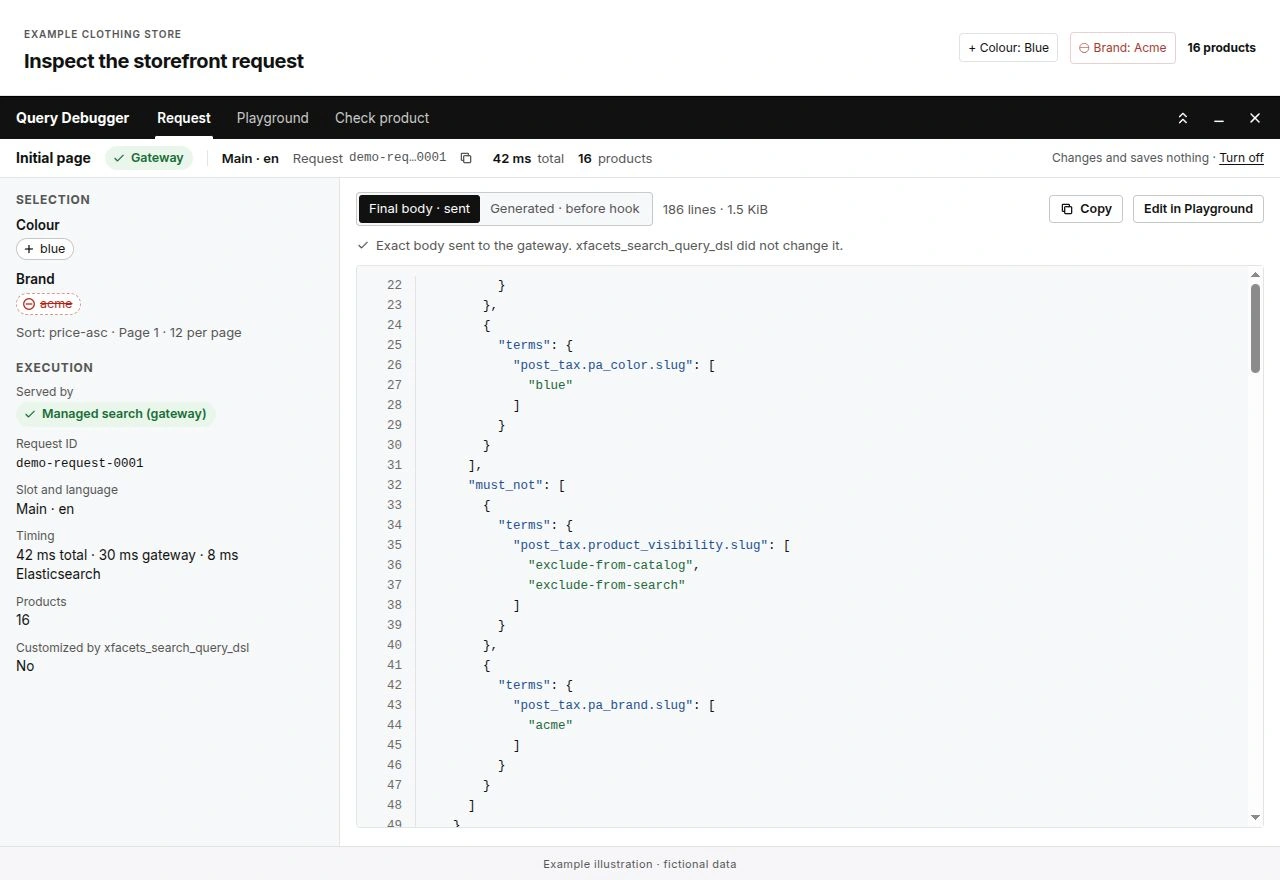Click the code view scrollbar thumb
This screenshot has height=880, width=1280.
click(x=1255, y=328)
